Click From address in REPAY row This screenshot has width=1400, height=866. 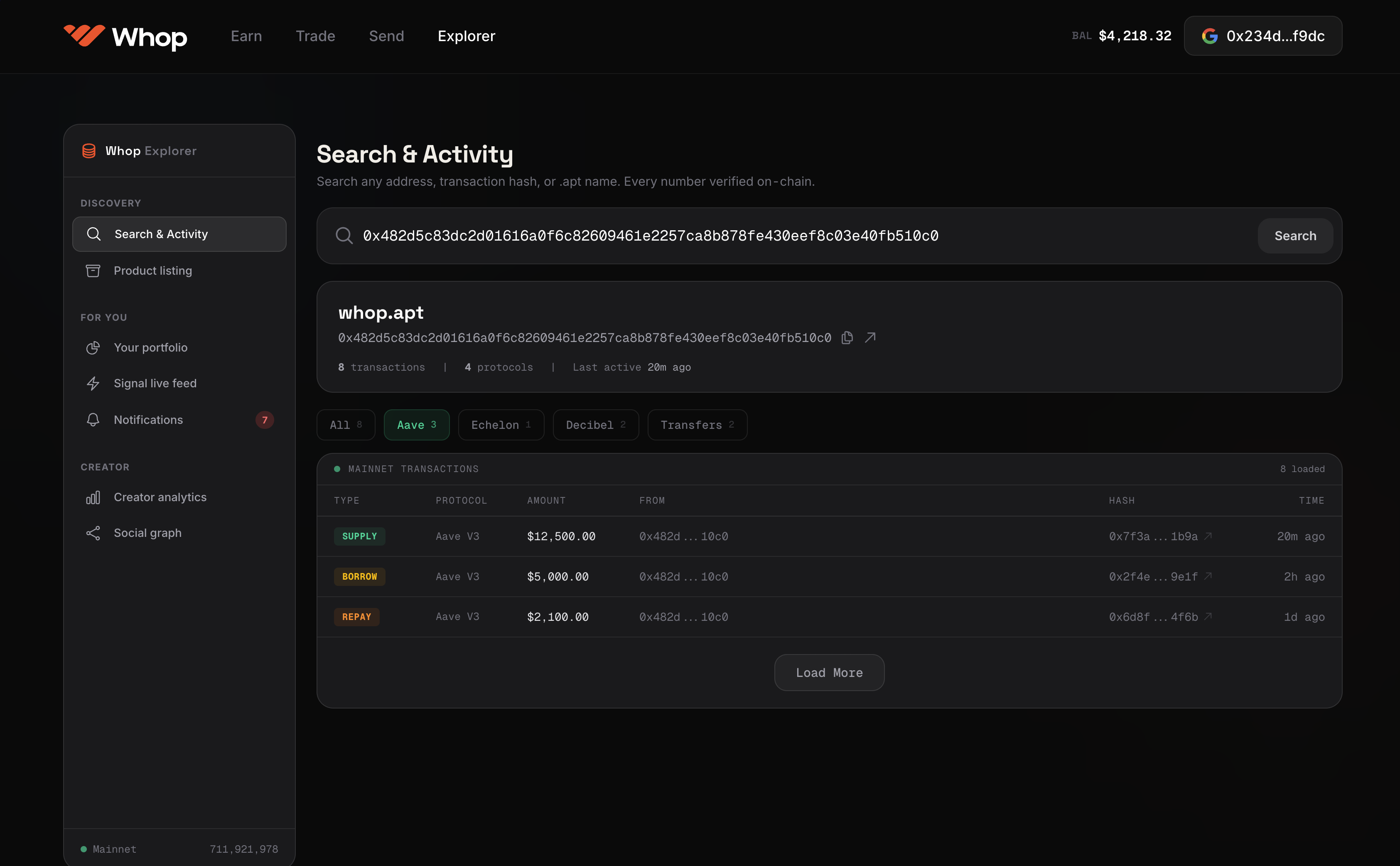coord(684,616)
